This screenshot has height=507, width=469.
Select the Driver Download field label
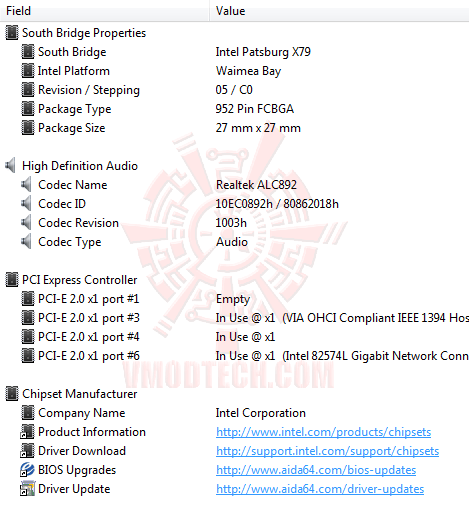[82, 451]
